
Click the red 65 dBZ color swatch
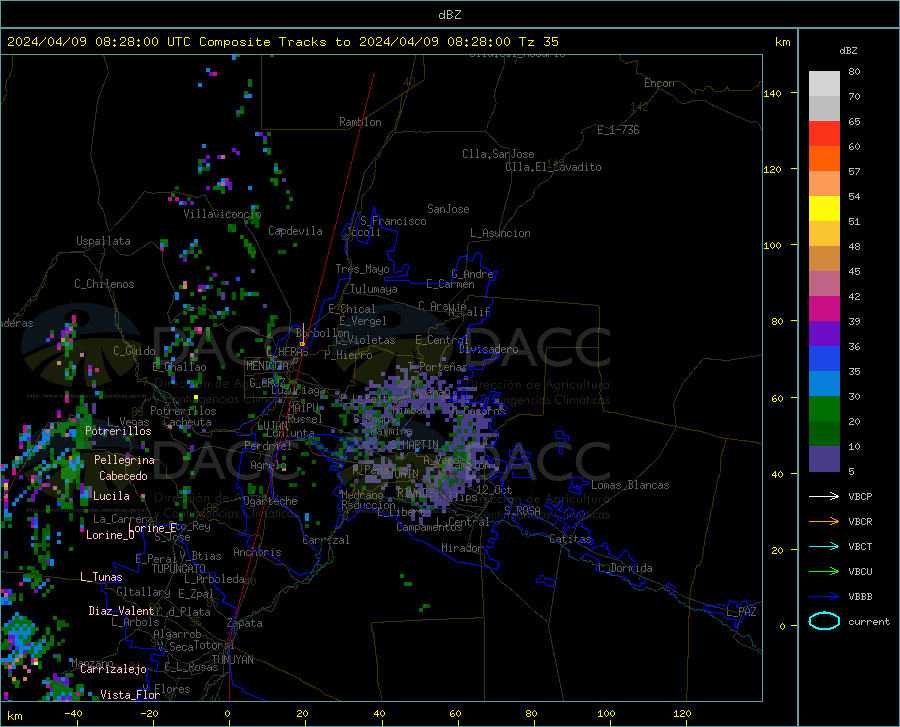click(x=824, y=134)
